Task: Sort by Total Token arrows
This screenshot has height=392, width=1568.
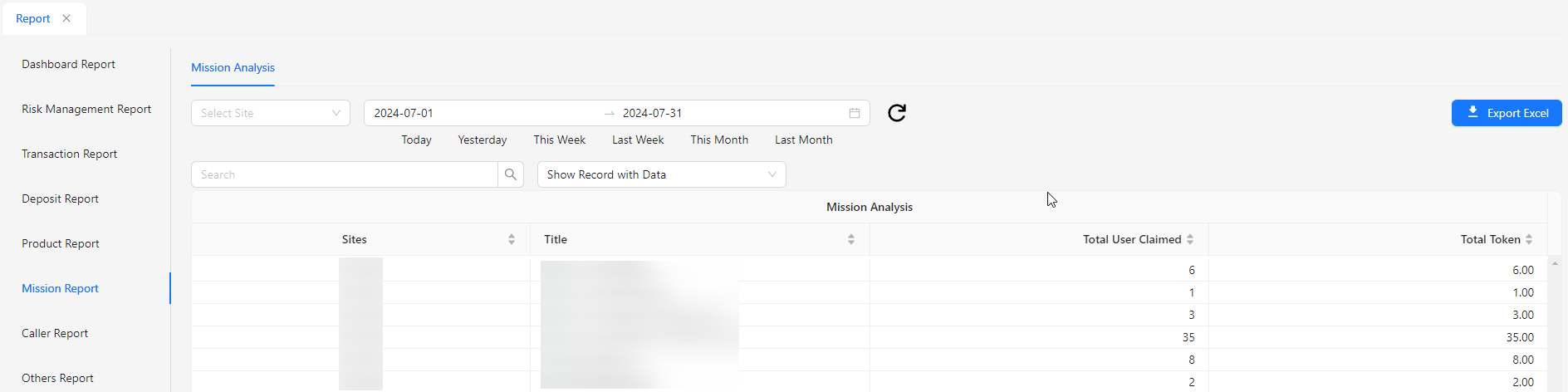Action: (1529, 239)
